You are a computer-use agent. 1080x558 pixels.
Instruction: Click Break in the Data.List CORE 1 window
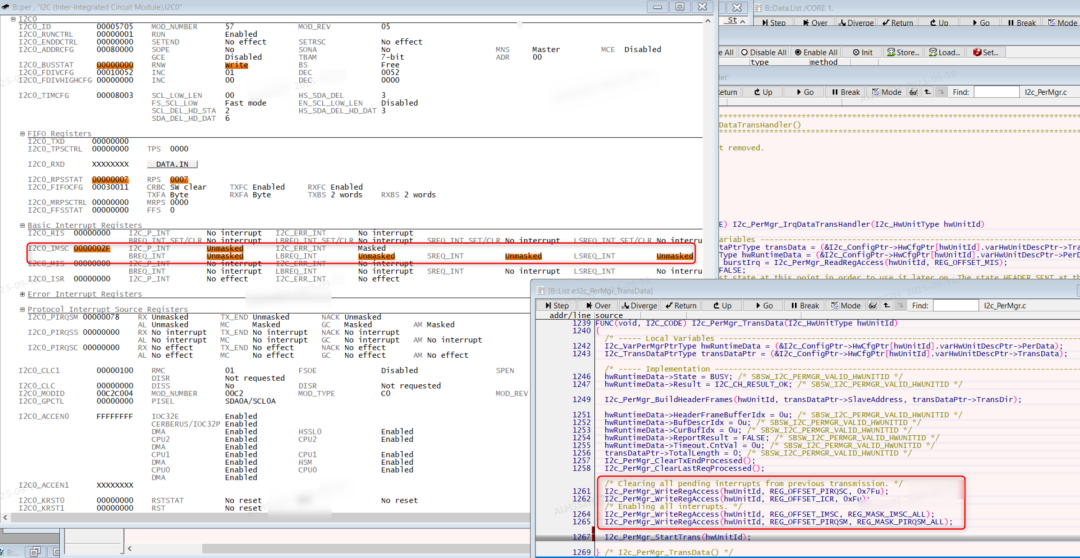[1021, 23]
